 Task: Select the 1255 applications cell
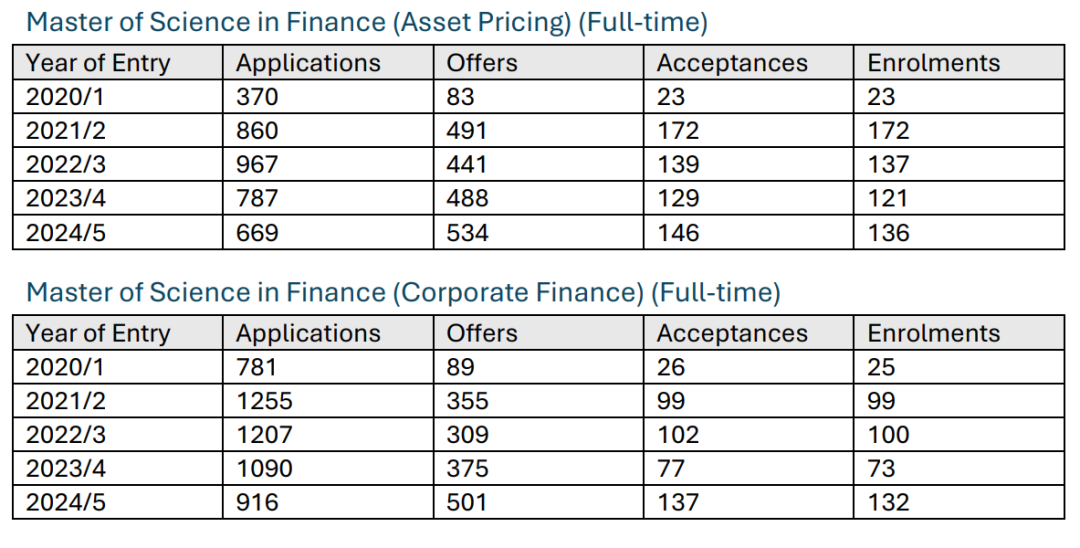(328, 401)
